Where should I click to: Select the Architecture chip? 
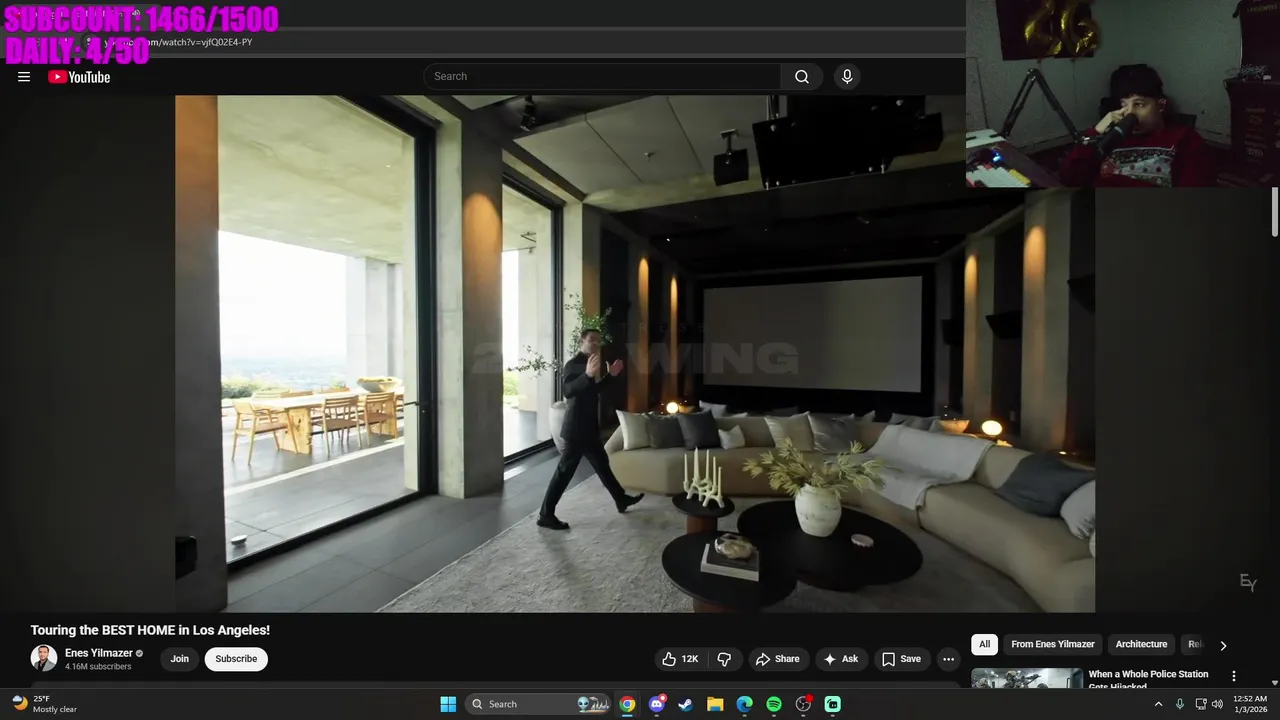click(x=1141, y=644)
